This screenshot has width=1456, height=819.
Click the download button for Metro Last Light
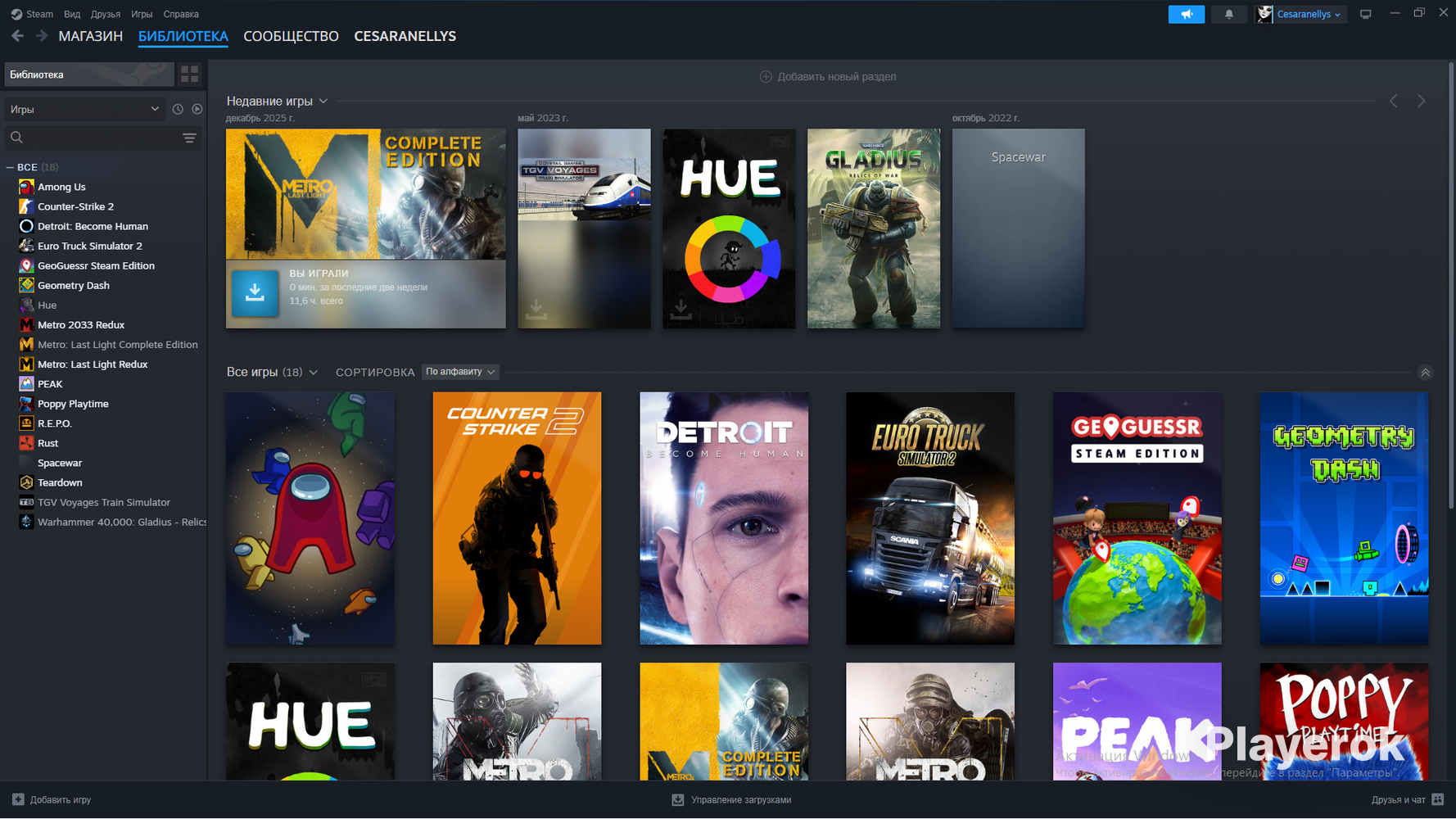coord(255,292)
